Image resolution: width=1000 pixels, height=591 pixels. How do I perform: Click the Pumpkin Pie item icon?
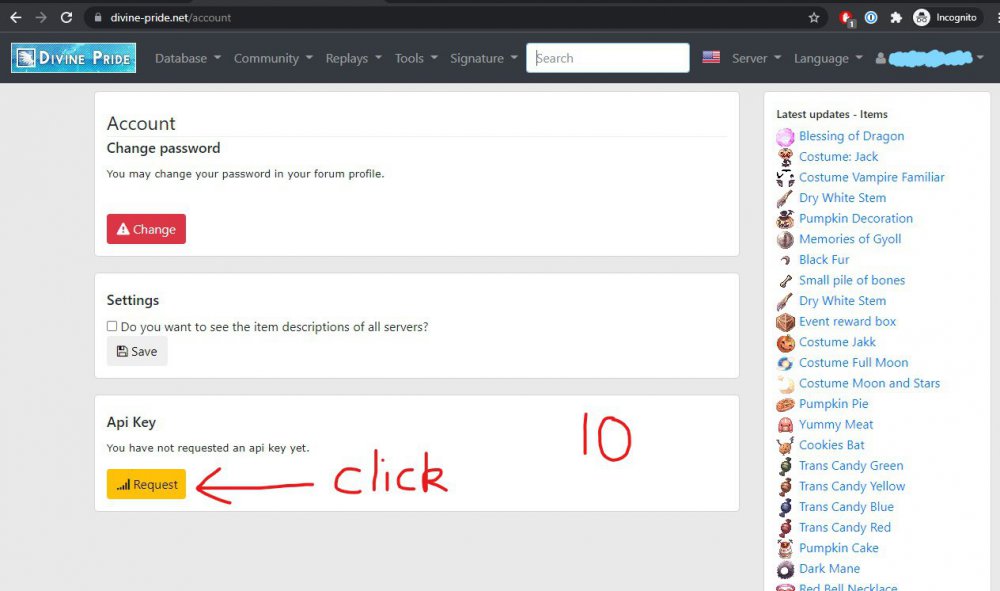click(785, 404)
